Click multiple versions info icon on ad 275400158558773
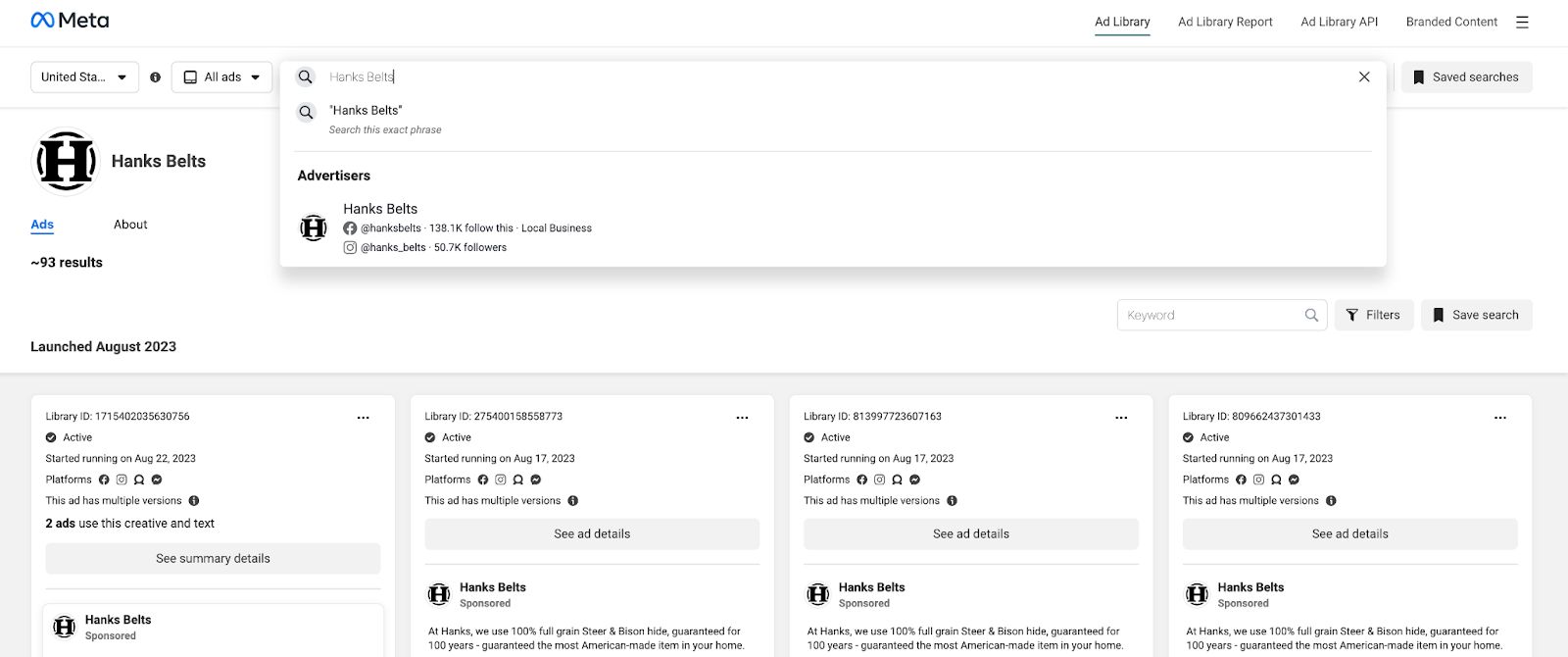 point(573,500)
